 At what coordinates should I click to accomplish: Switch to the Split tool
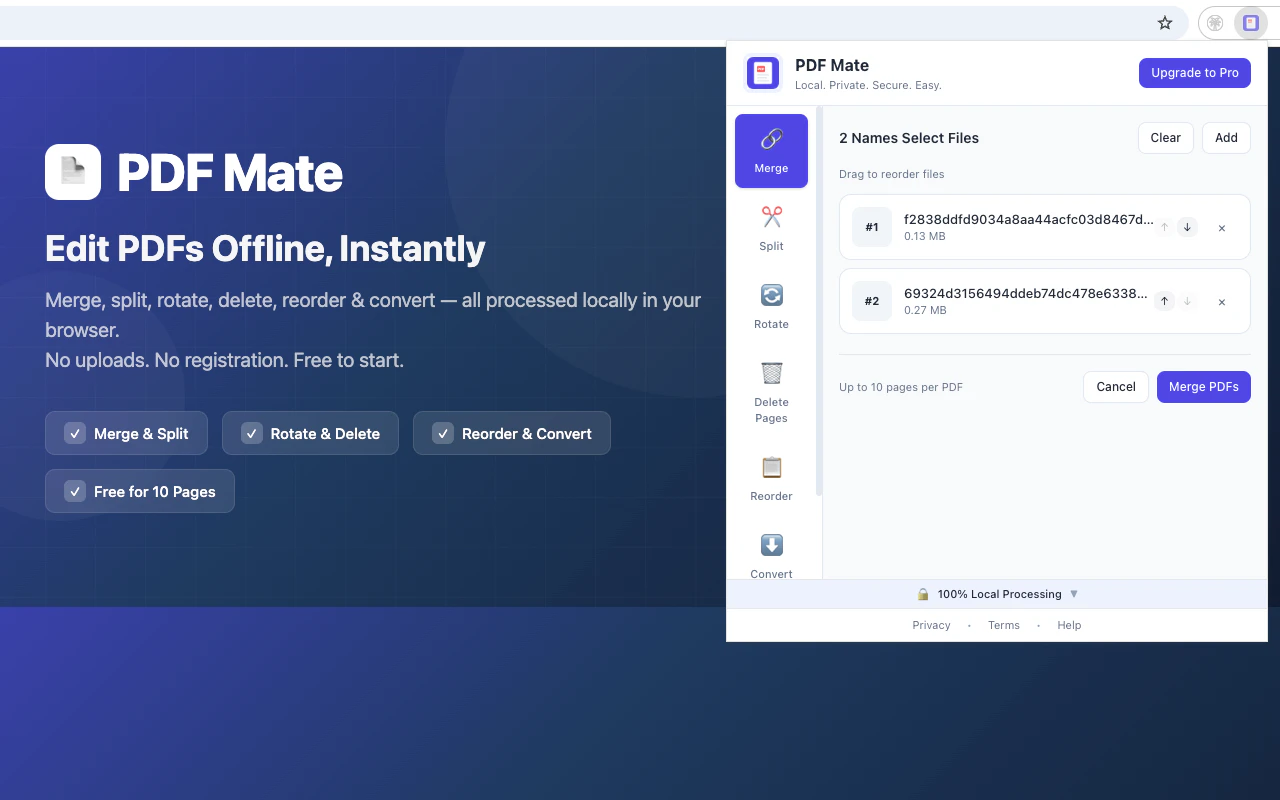tap(771, 229)
